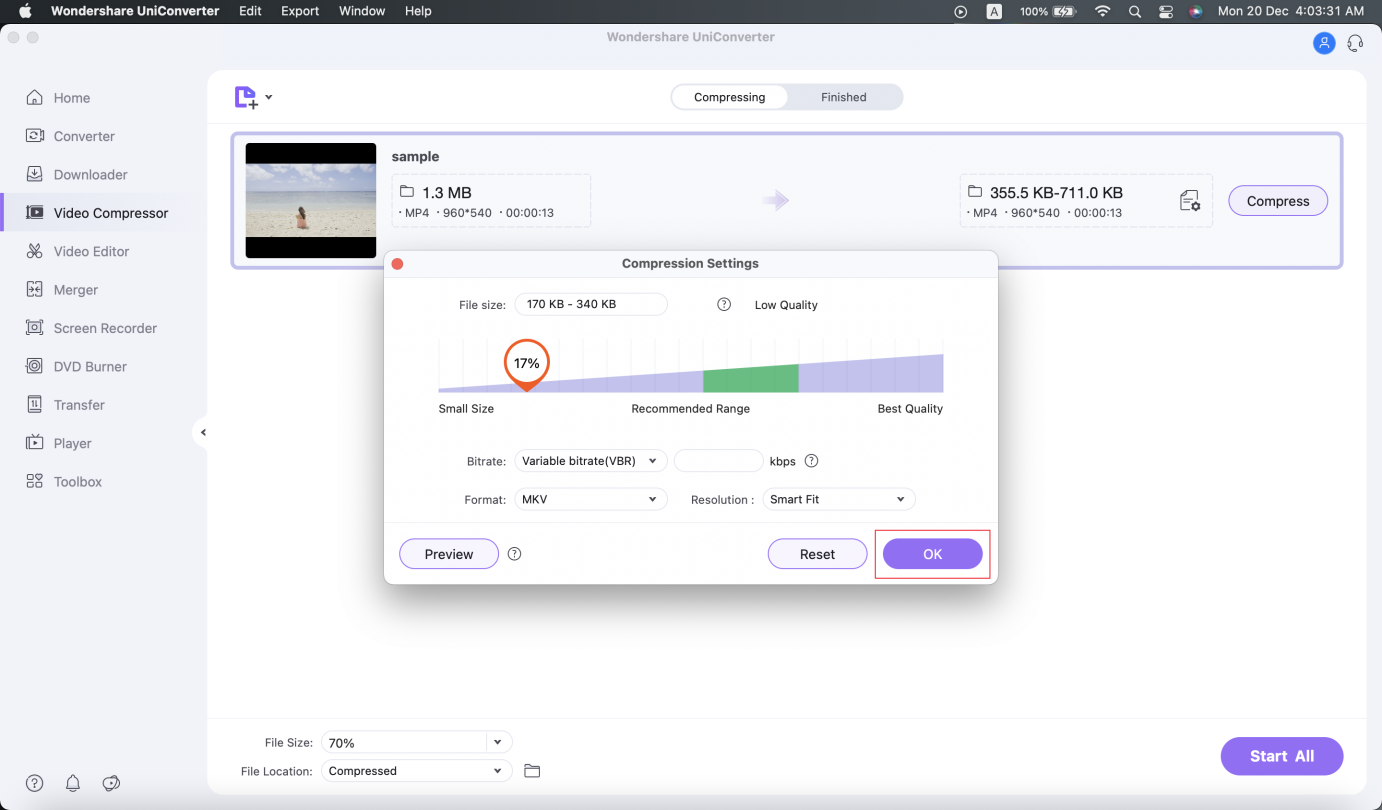The width and height of the screenshot is (1382, 810).
Task: Open the DVD Burner sidebar icon
Action: coord(35,366)
